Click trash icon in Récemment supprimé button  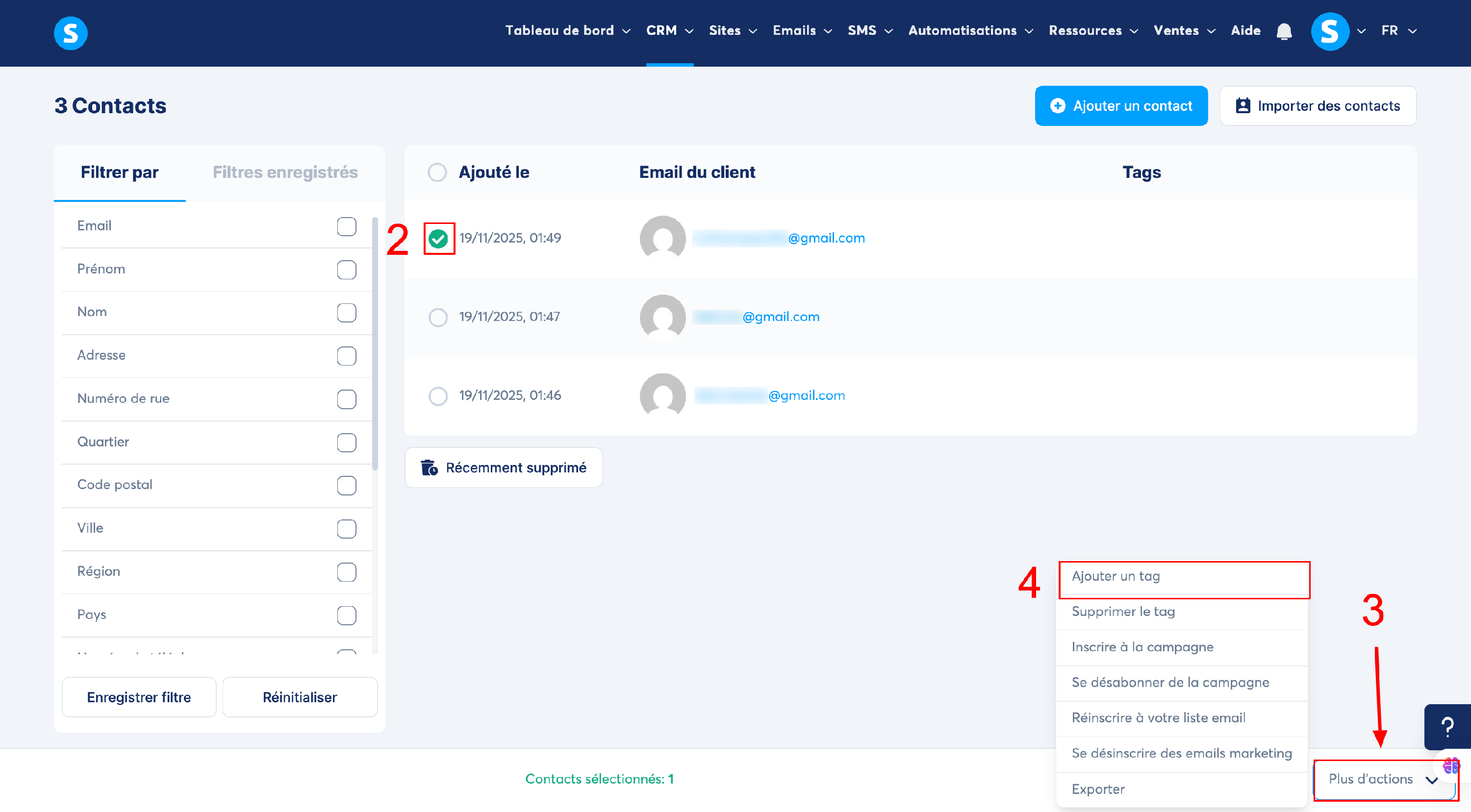click(429, 468)
